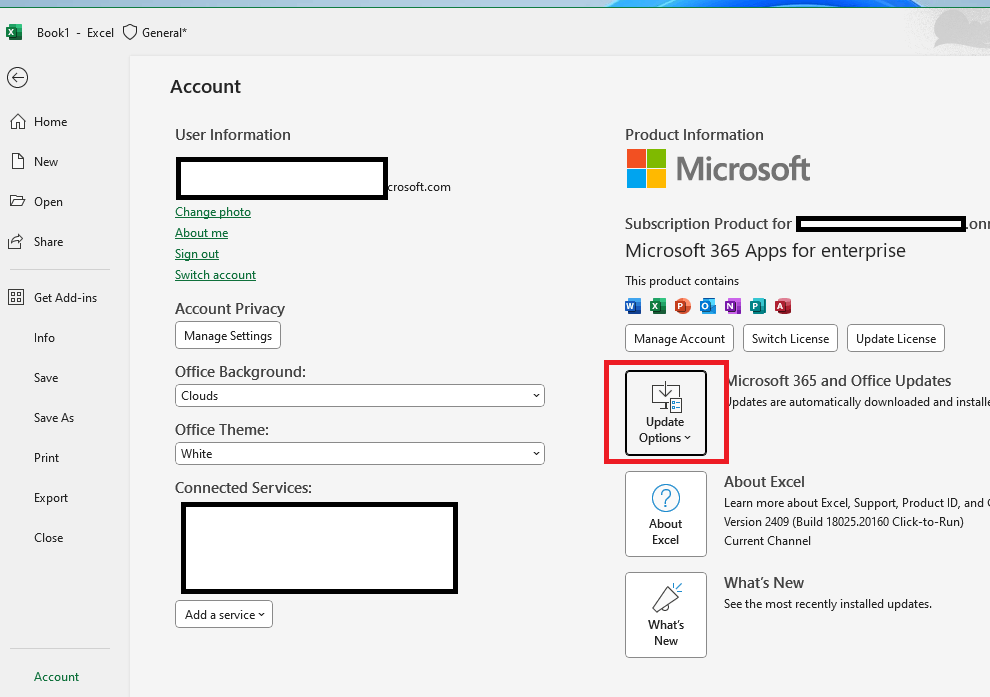Image resolution: width=990 pixels, height=697 pixels.
Task: Open the Add a service dropdown
Action: 224,614
